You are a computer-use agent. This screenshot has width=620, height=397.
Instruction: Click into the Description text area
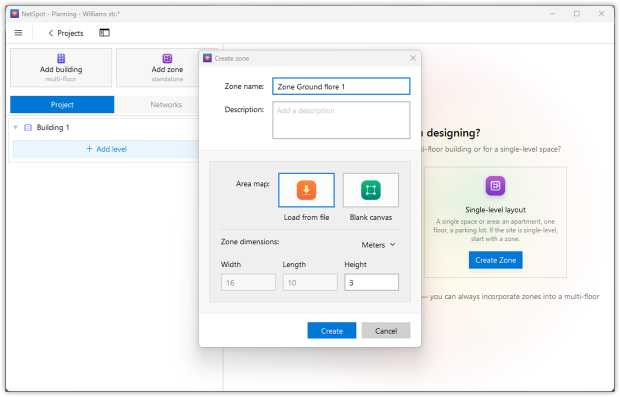click(x=341, y=120)
